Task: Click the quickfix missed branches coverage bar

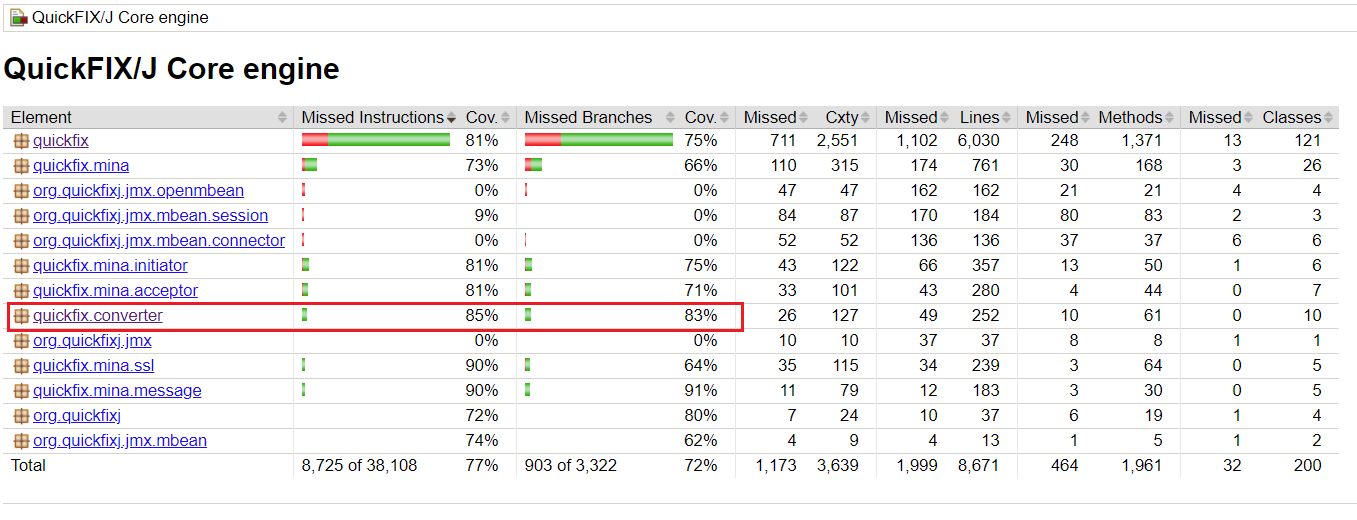Action: click(598, 140)
